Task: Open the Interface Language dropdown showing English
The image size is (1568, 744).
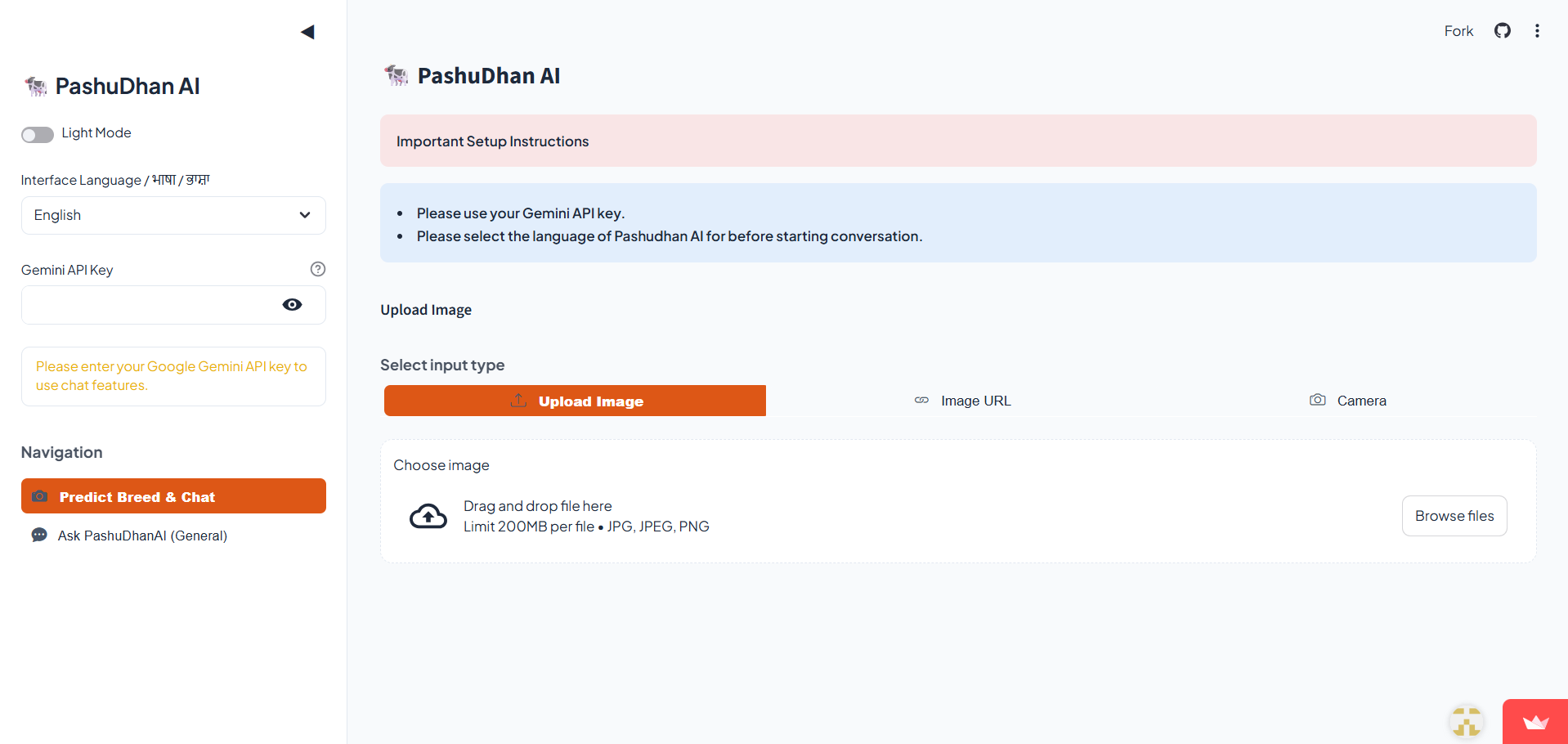Action: 173,215
